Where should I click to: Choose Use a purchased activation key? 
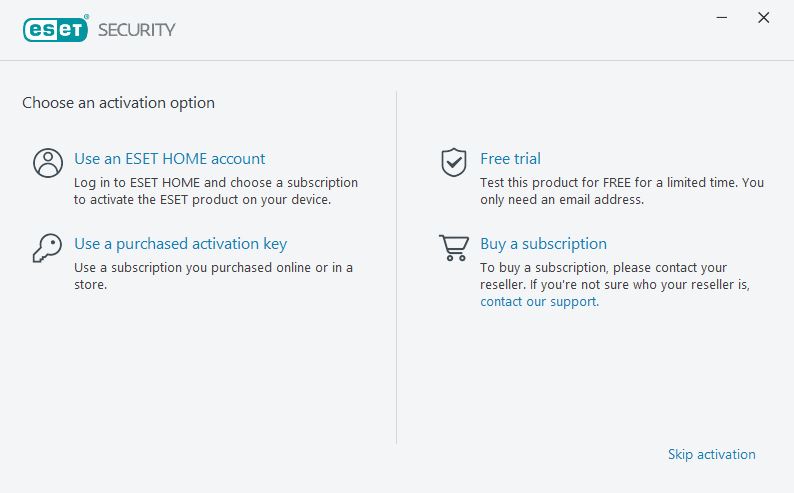pyautogui.click(x=180, y=244)
